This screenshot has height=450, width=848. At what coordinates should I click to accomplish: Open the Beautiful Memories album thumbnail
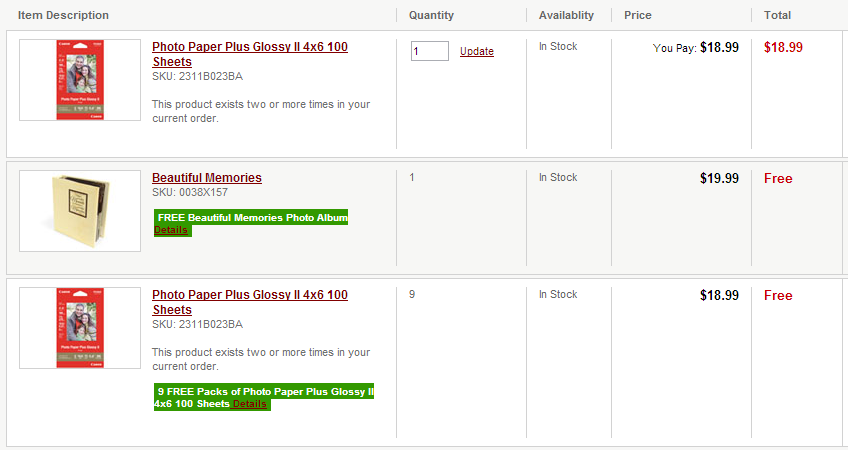pos(80,210)
